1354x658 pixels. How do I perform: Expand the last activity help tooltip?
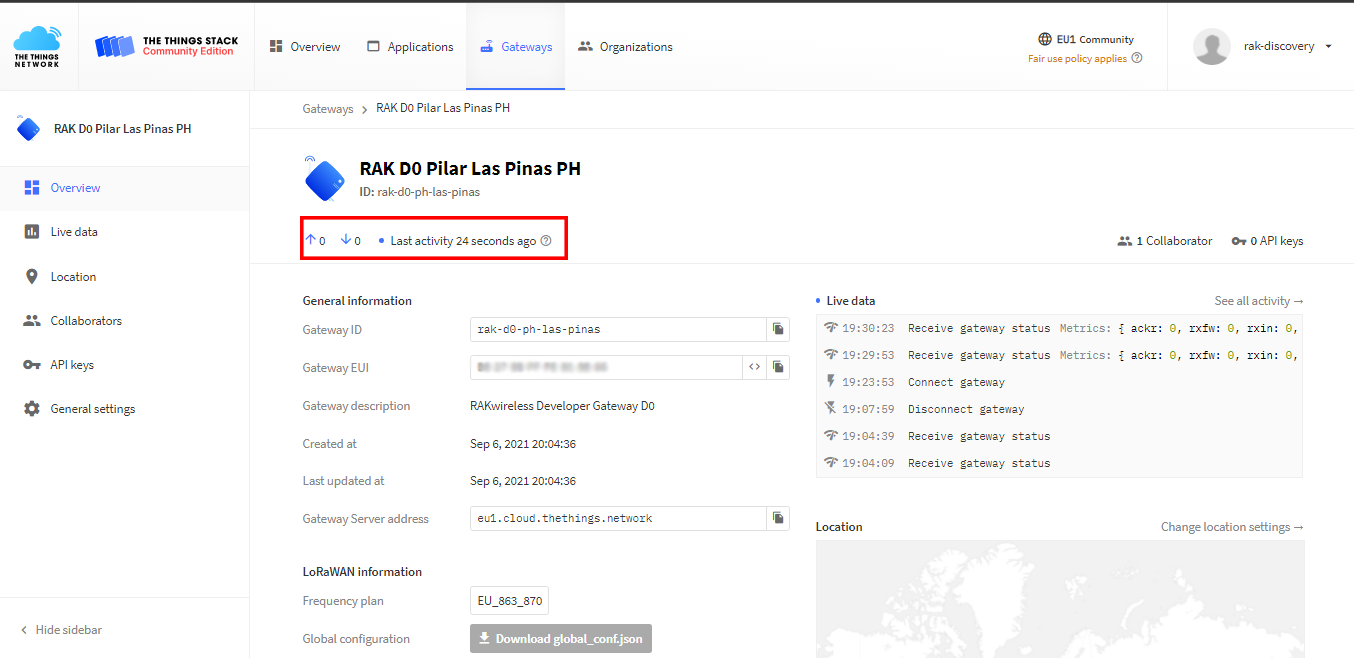point(544,240)
